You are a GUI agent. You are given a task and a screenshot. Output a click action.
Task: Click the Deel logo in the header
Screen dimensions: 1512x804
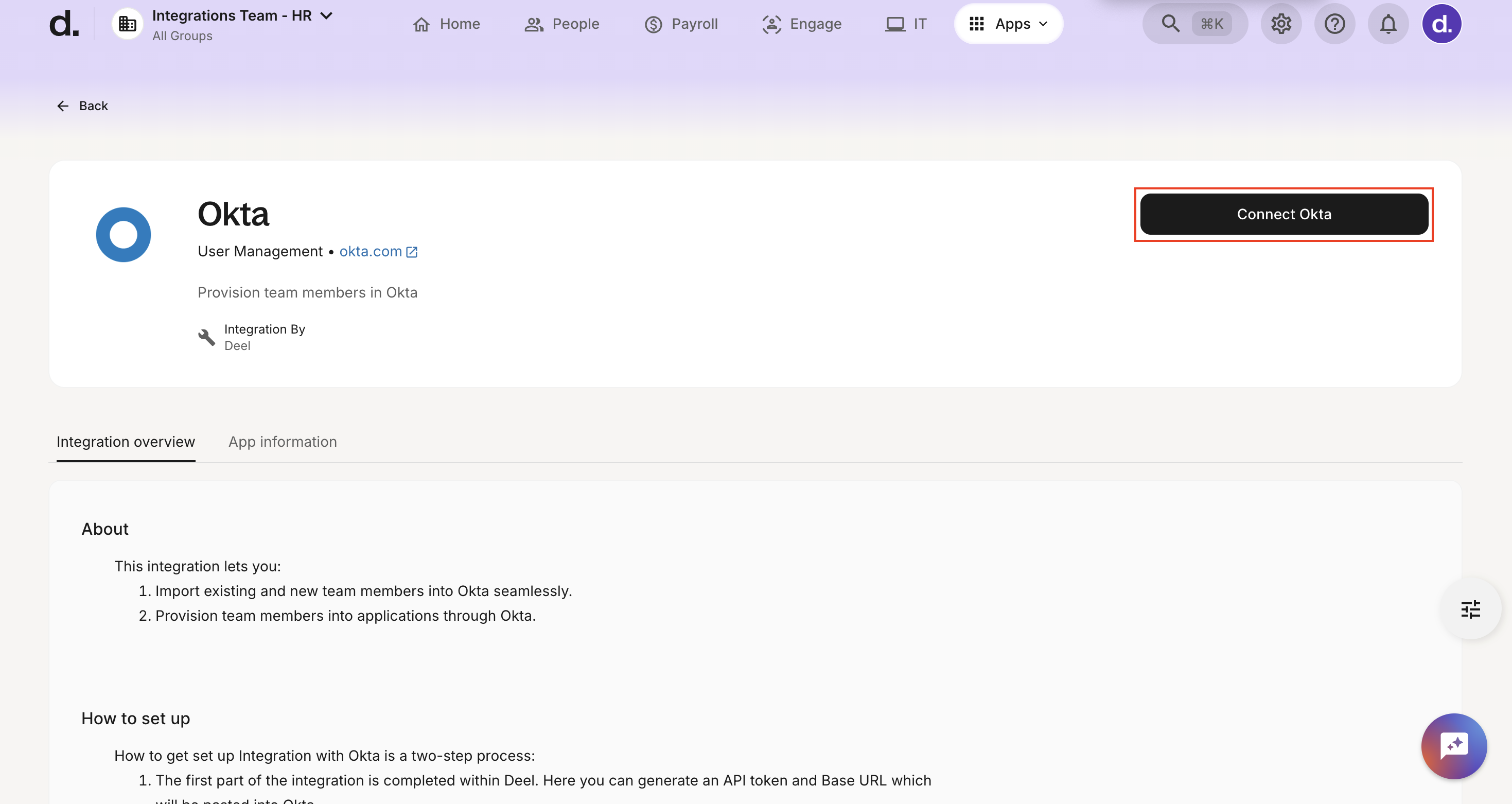click(x=64, y=24)
